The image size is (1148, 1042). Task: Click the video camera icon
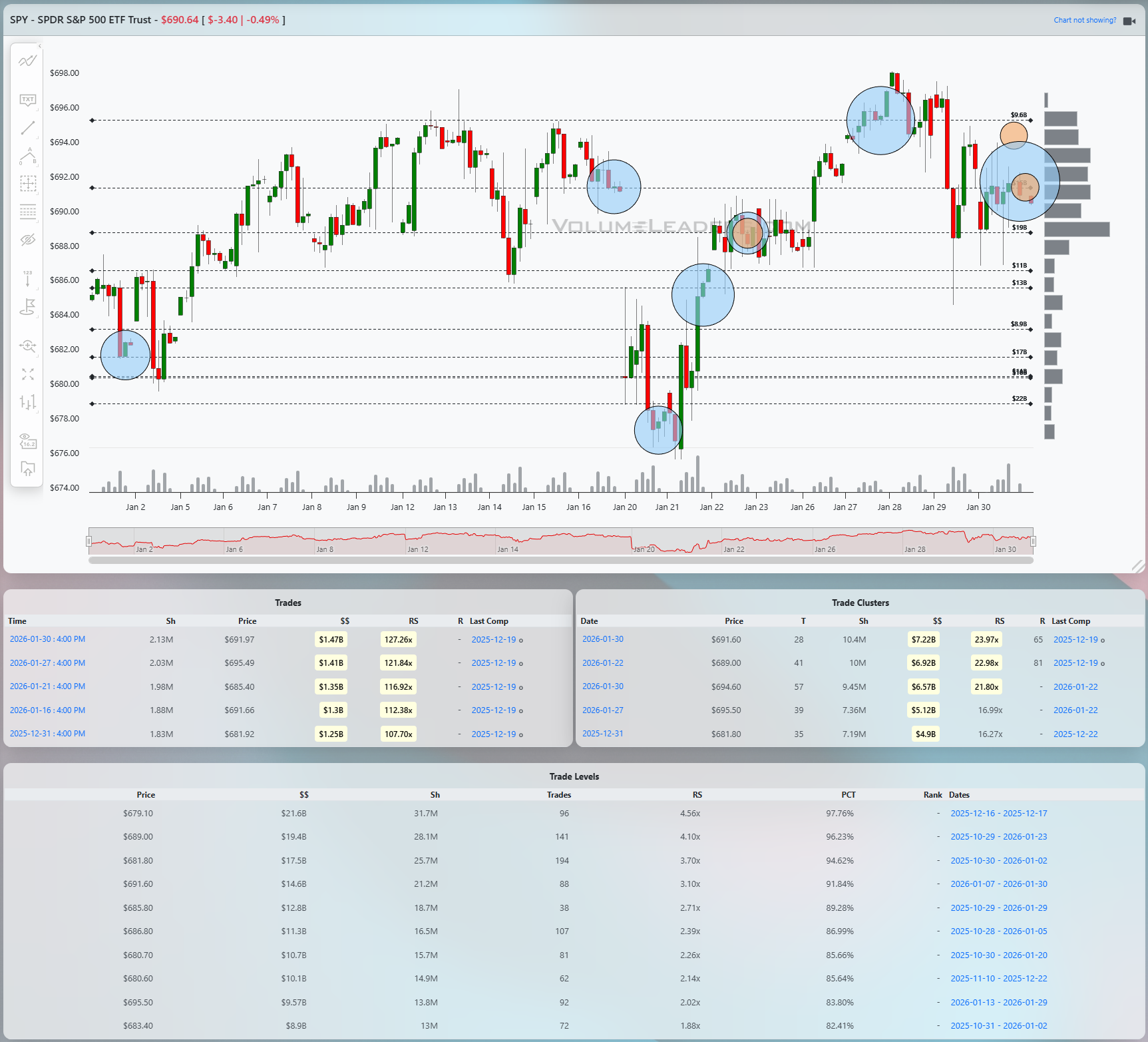pos(1129,21)
